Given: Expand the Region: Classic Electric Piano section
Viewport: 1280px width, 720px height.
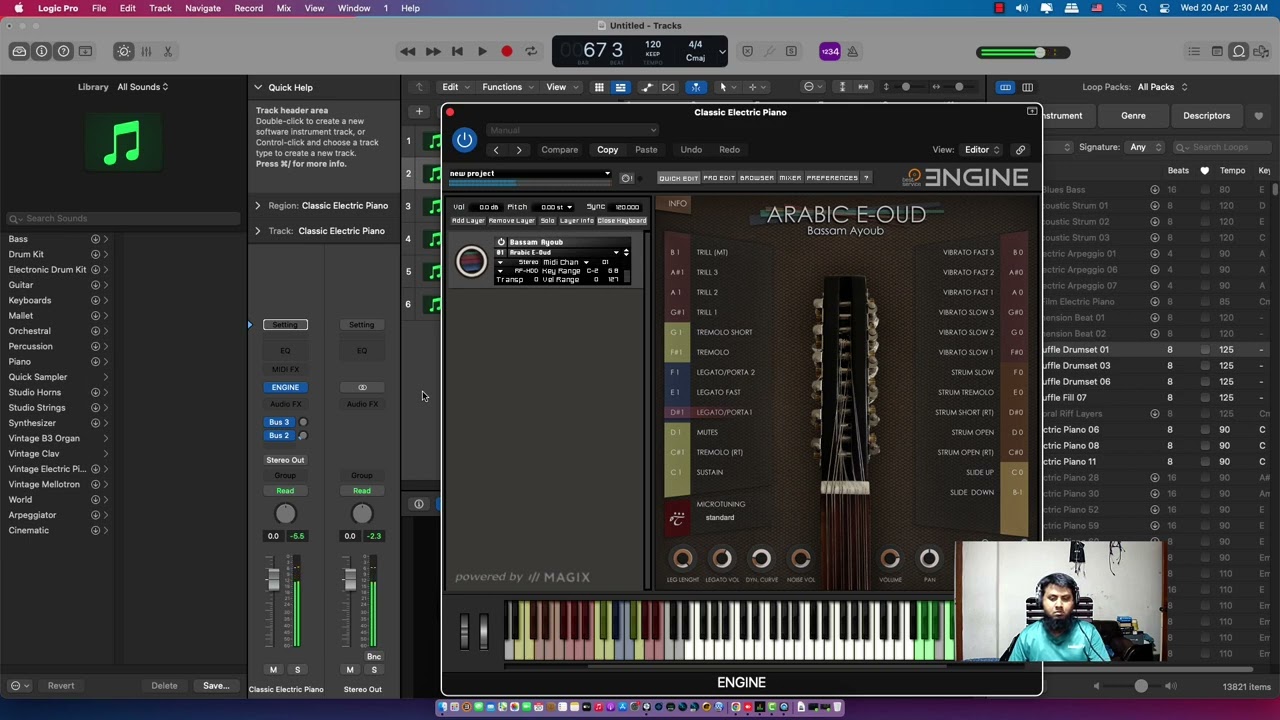Looking at the screenshot, I should (x=257, y=206).
